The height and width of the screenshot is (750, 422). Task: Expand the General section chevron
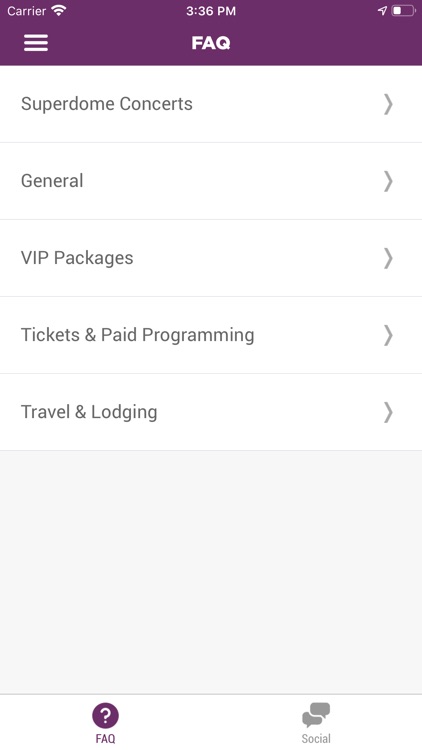[388, 181]
